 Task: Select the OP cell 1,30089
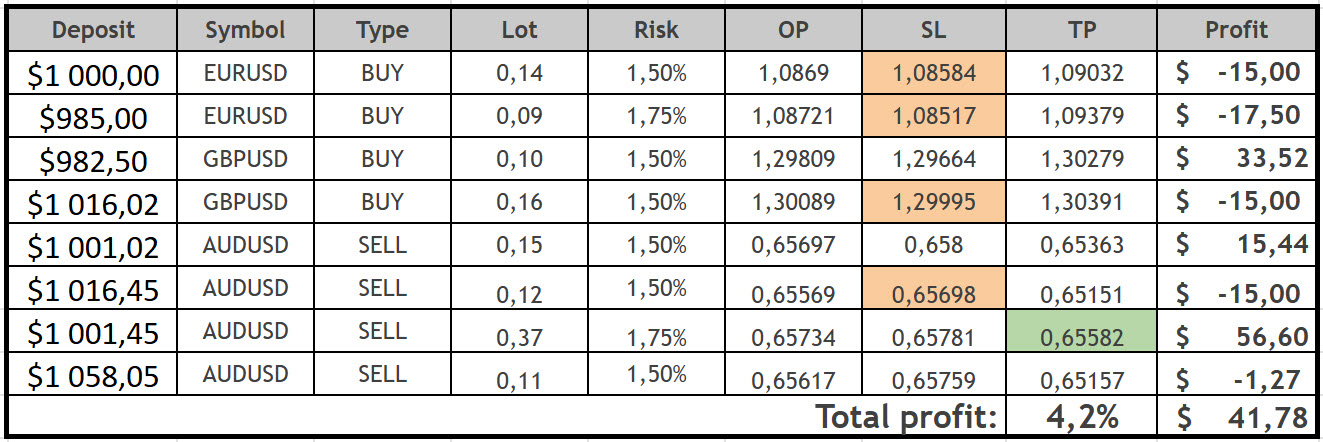(792, 203)
